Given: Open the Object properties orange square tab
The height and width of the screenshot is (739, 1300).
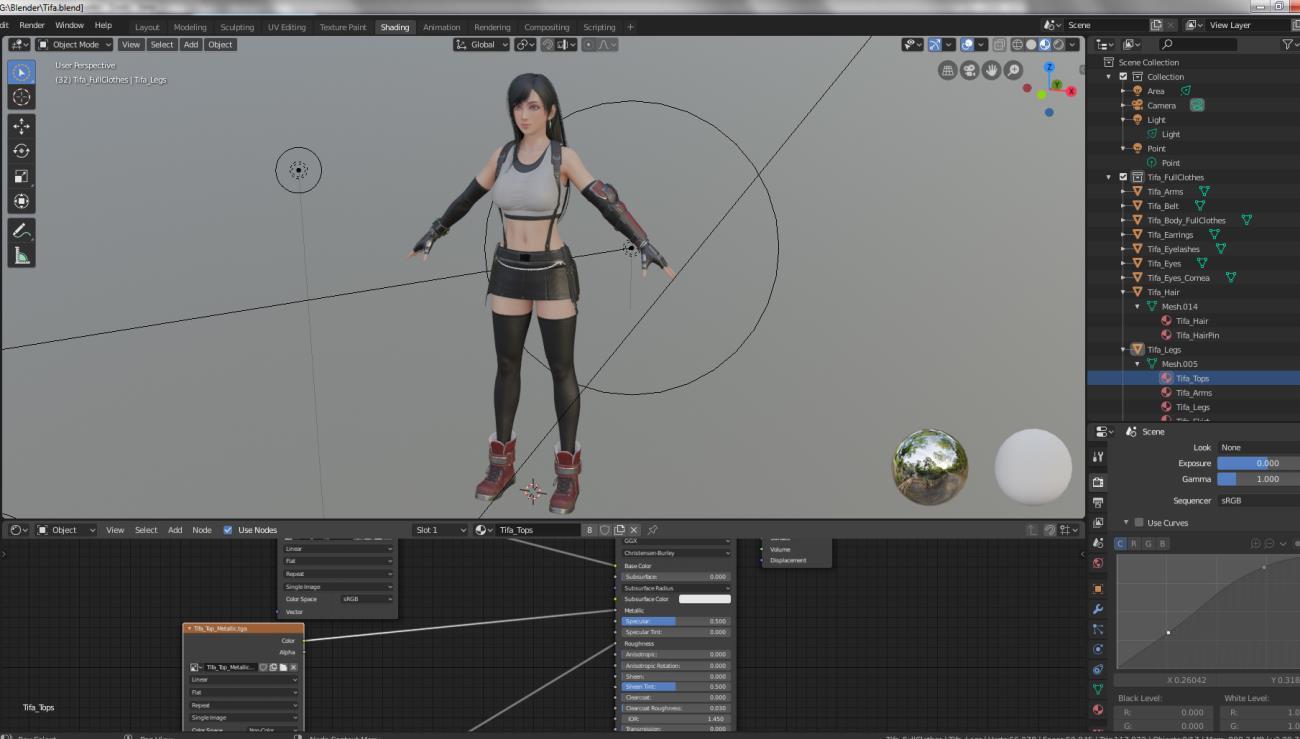Looking at the screenshot, I should click(x=1098, y=589).
